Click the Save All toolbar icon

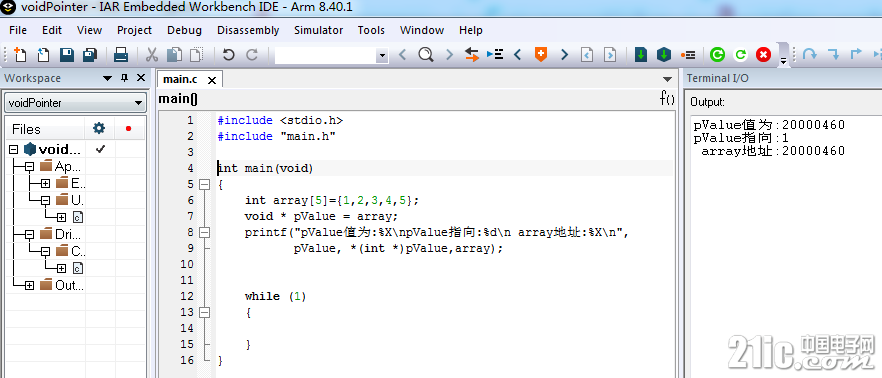[x=90, y=55]
